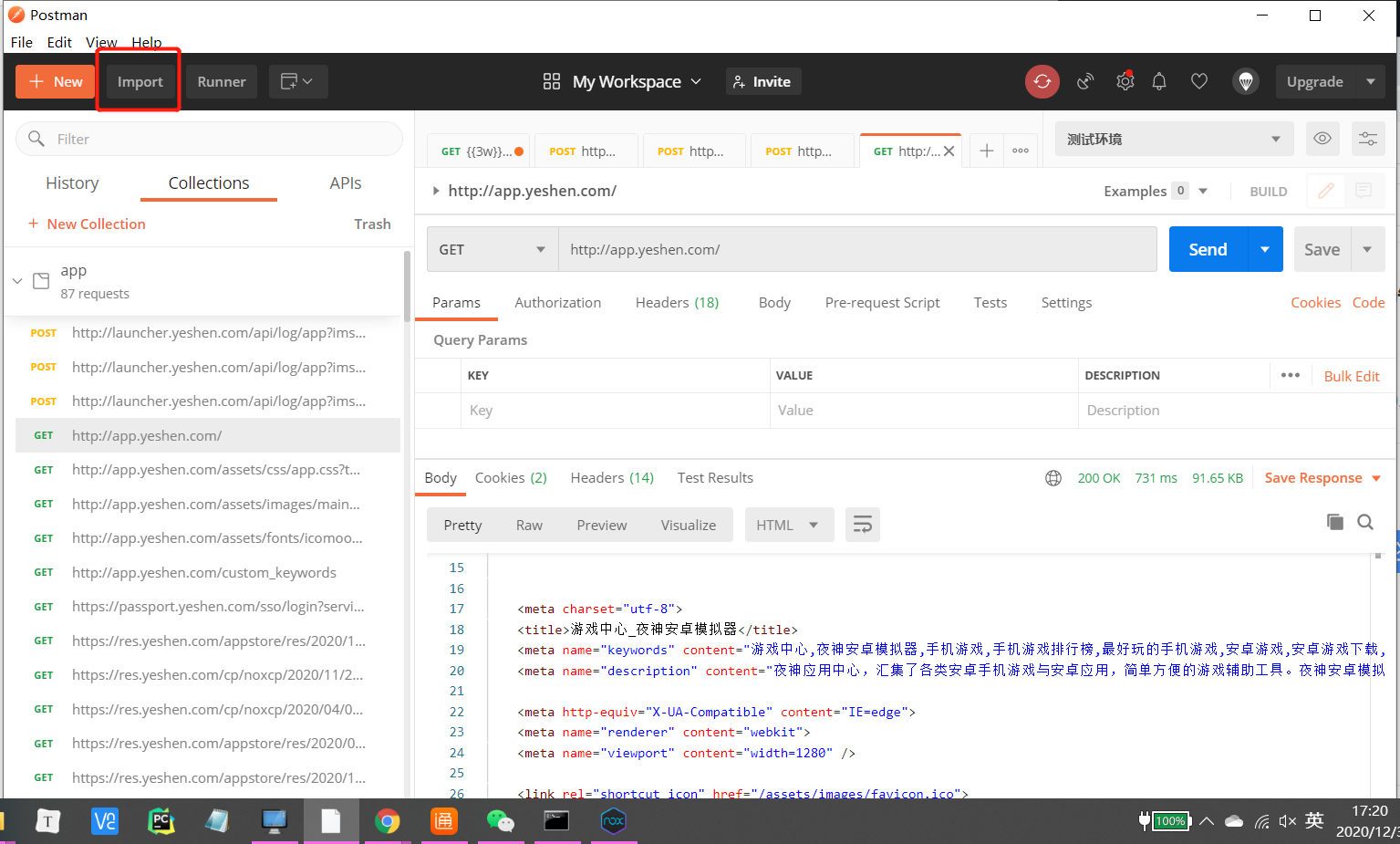Open the capture requests satellite icon

click(1084, 81)
